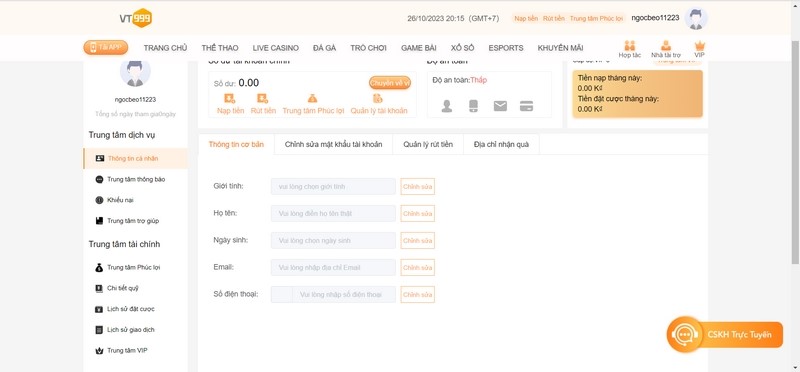Open the ESPORTS menu
This screenshot has height=372, width=800.
pos(506,48)
